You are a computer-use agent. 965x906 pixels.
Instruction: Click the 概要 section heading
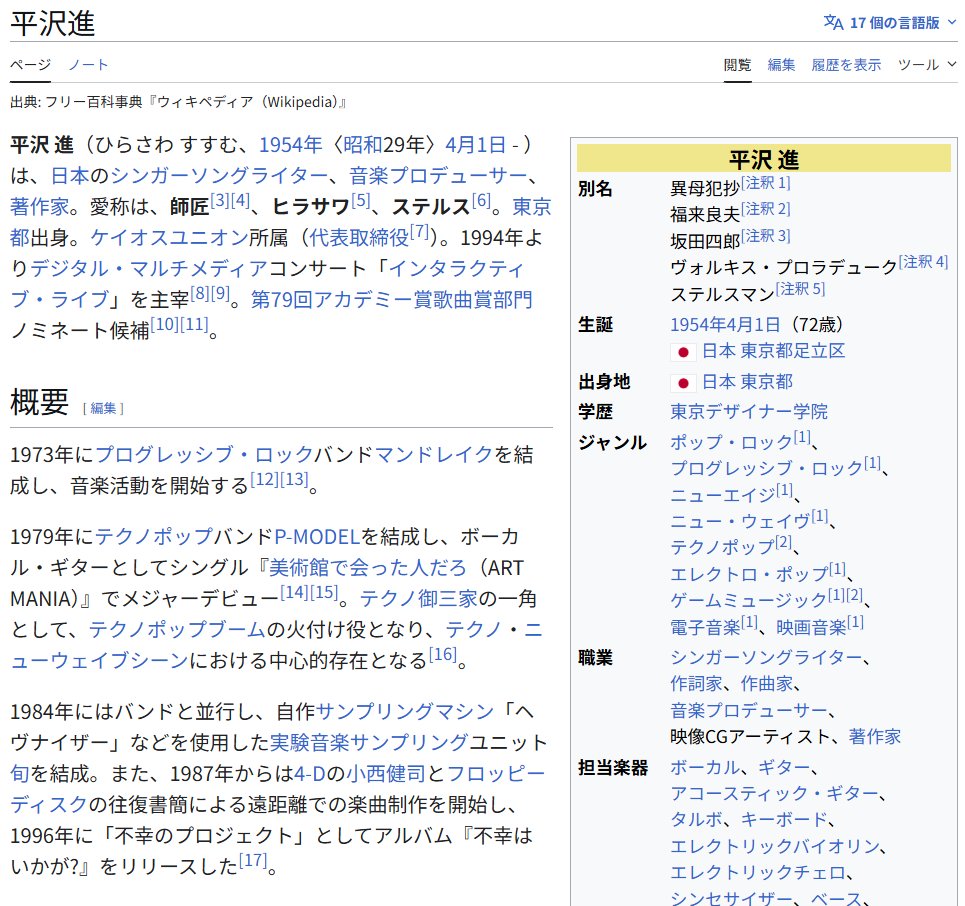point(39,402)
